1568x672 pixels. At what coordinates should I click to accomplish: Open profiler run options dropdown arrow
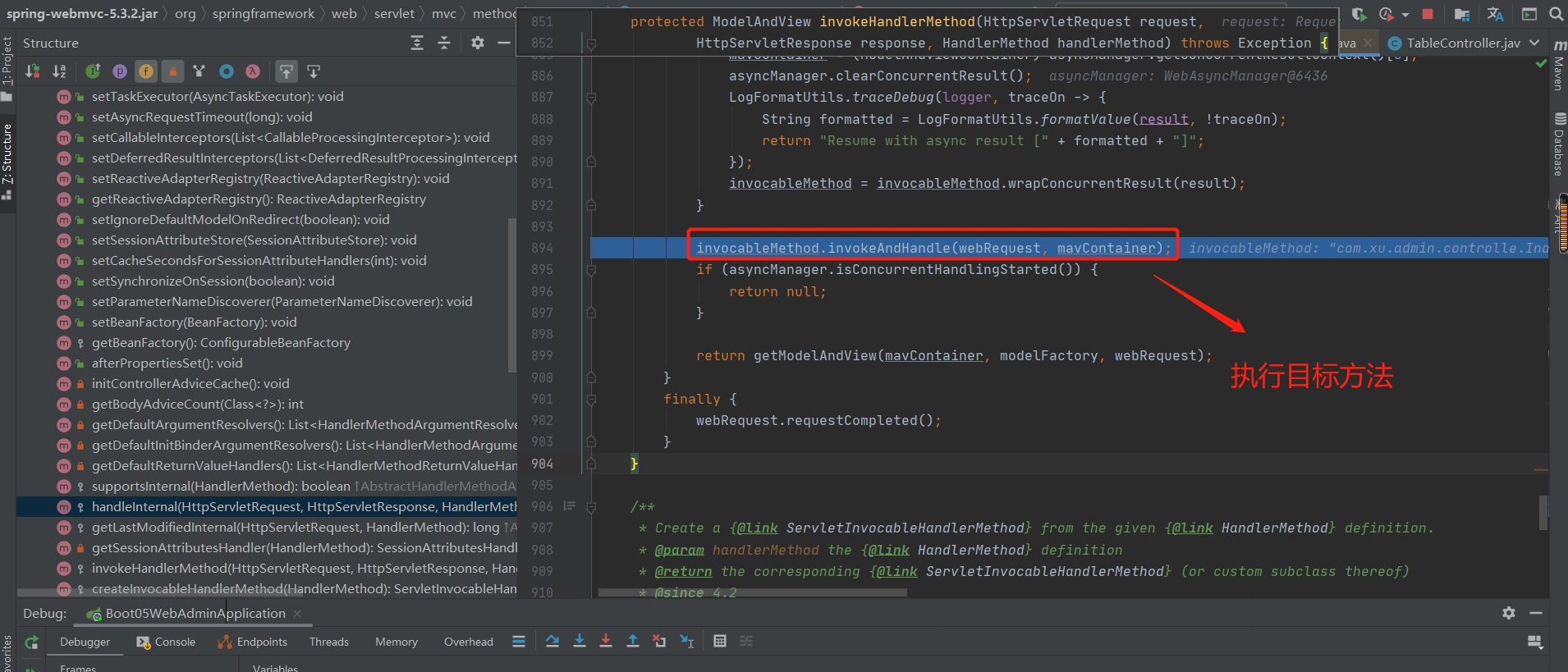[x=1405, y=15]
